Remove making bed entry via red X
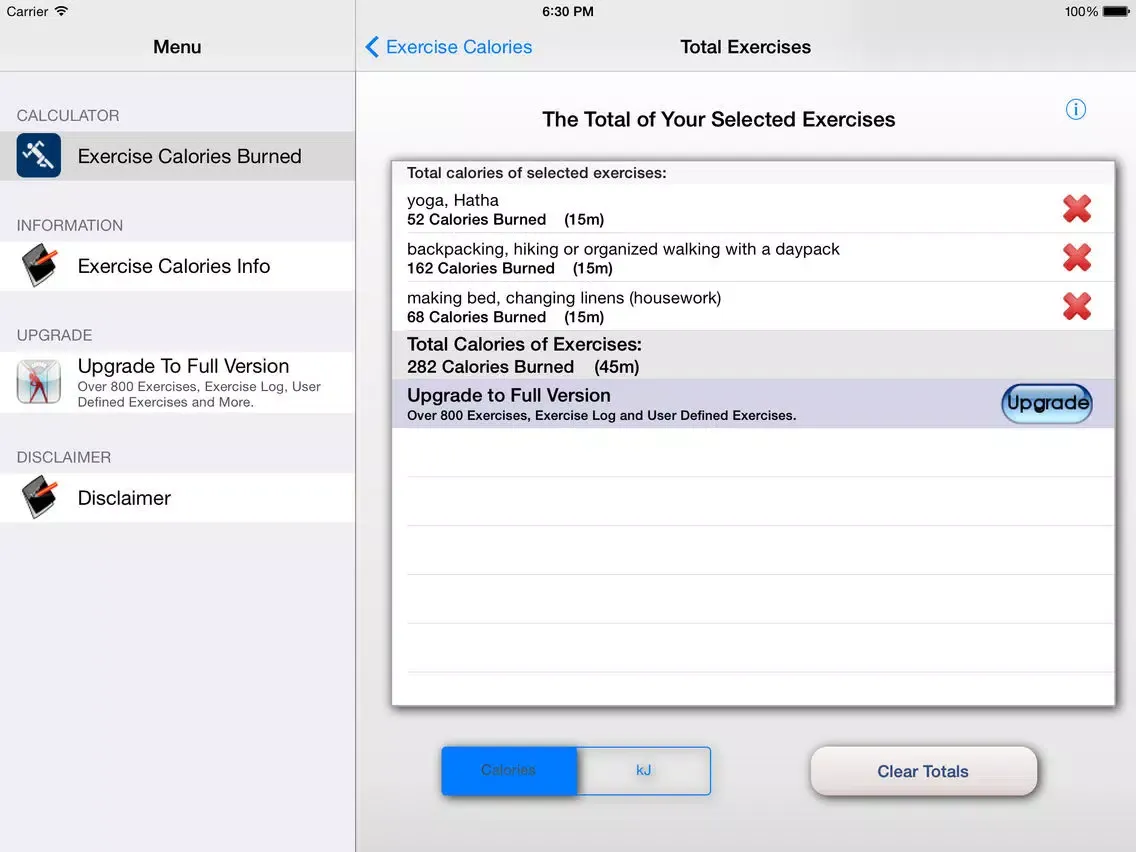Viewport: 1136px width, 852px height. tap(1077, 306)
